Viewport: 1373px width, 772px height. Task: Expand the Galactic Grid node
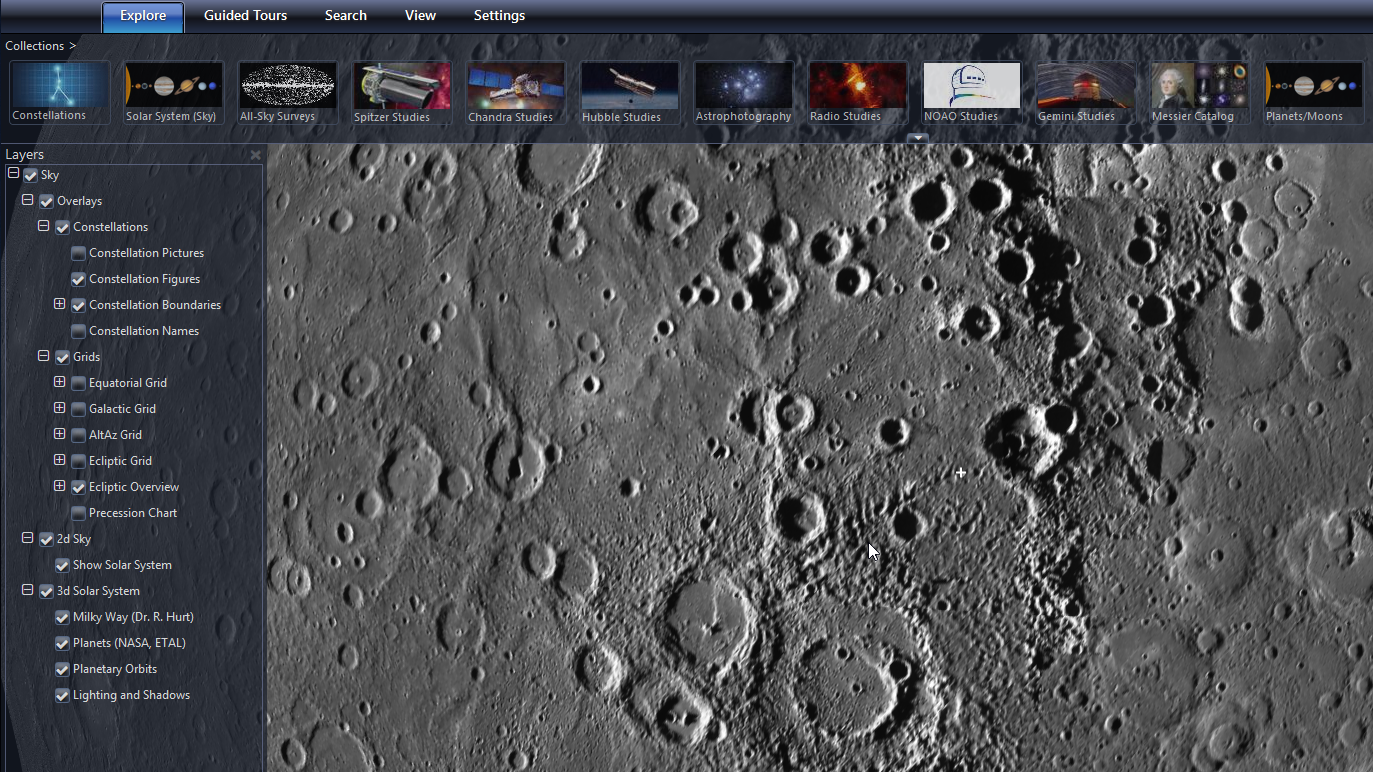point(60,408)
